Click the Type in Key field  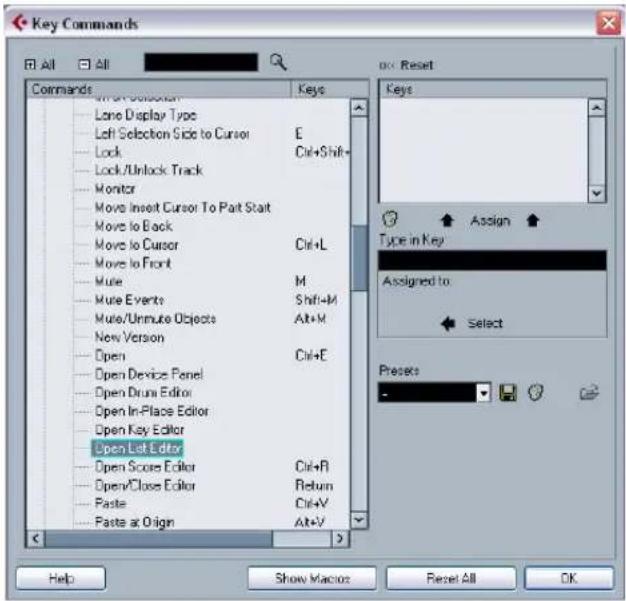pos(492,260)
